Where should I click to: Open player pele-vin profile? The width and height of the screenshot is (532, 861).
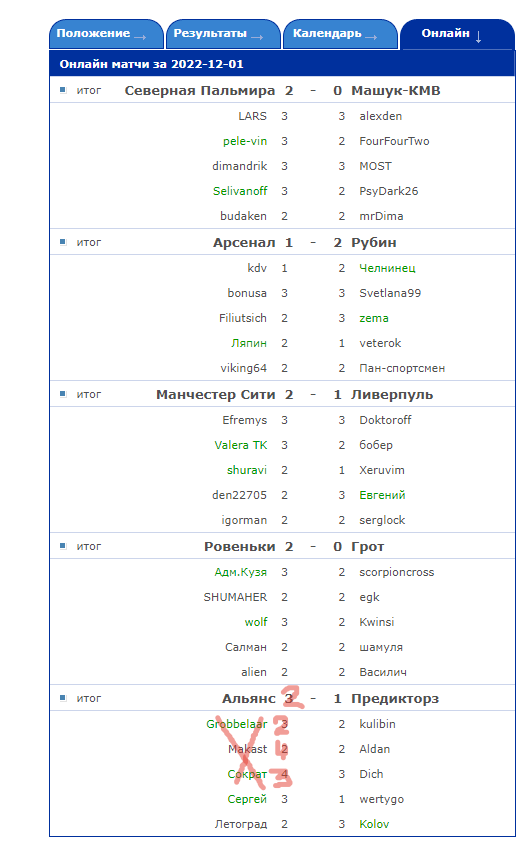coord(245,141)
